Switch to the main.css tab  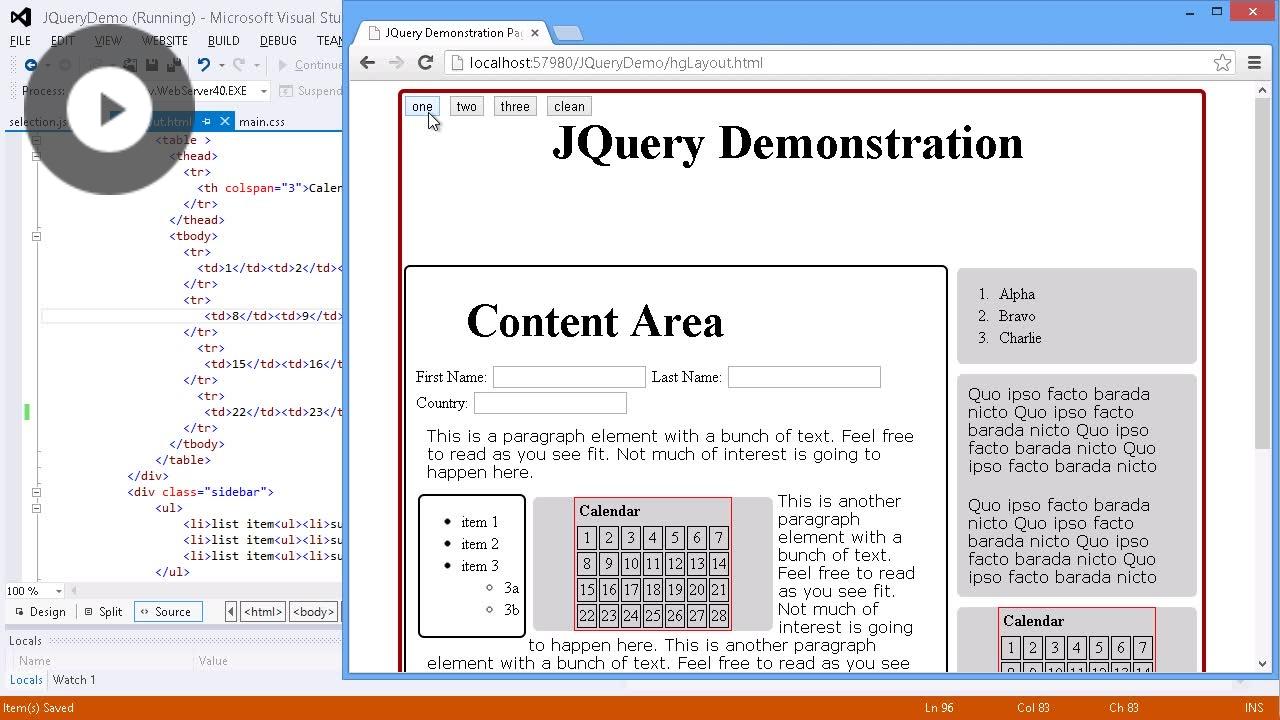pyautogui.click(x=261, y=121)
